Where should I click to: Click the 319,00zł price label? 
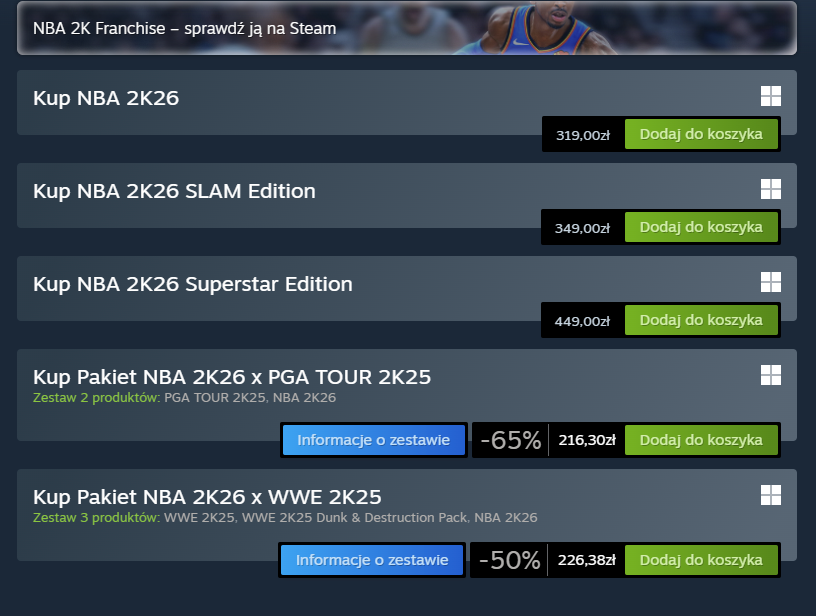coord(582,135)
